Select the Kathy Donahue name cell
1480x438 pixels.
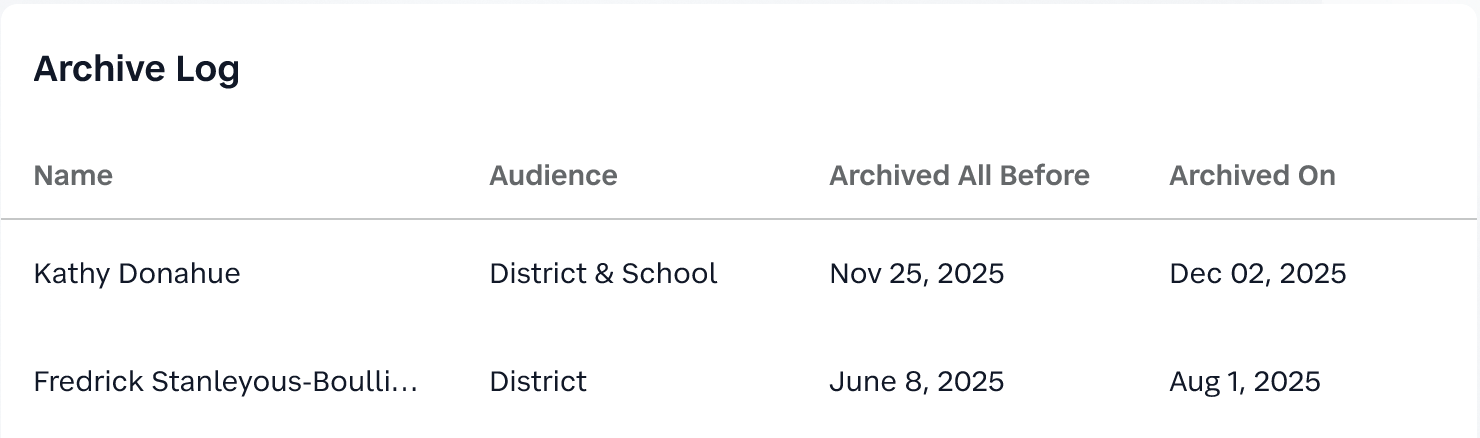[137, 273]
